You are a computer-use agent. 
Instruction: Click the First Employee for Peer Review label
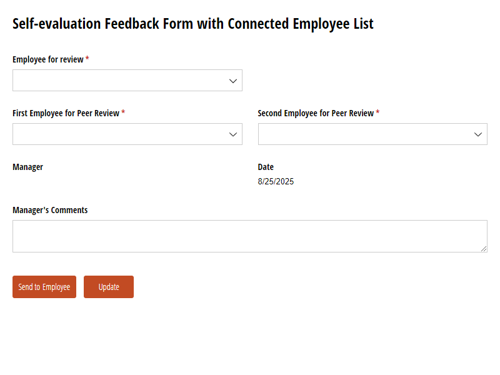pyautogui.click(x=66, y=113)
